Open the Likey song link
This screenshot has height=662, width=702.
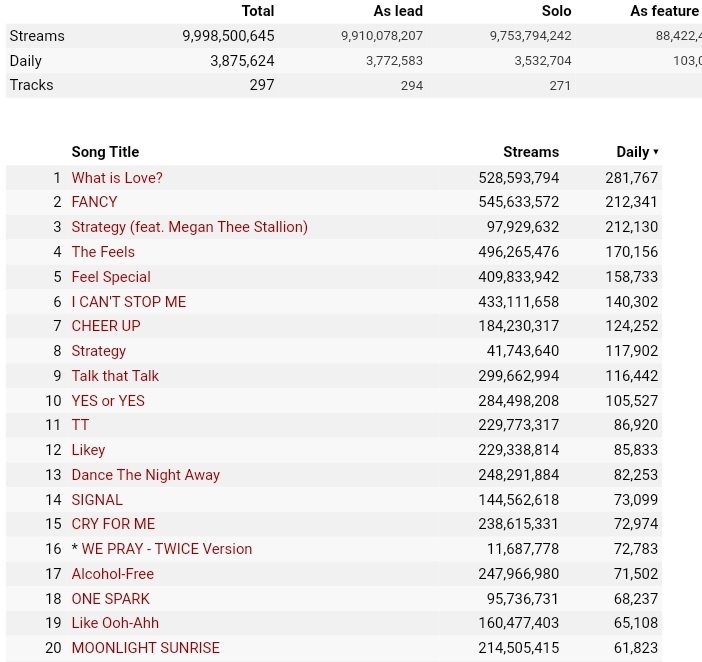(x=88, y=450)
